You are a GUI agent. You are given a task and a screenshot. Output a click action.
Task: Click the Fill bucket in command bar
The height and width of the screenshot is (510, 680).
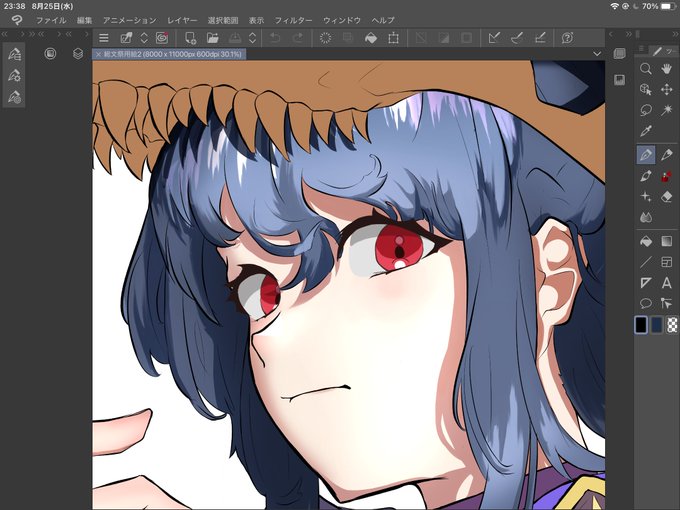(371, 38)
